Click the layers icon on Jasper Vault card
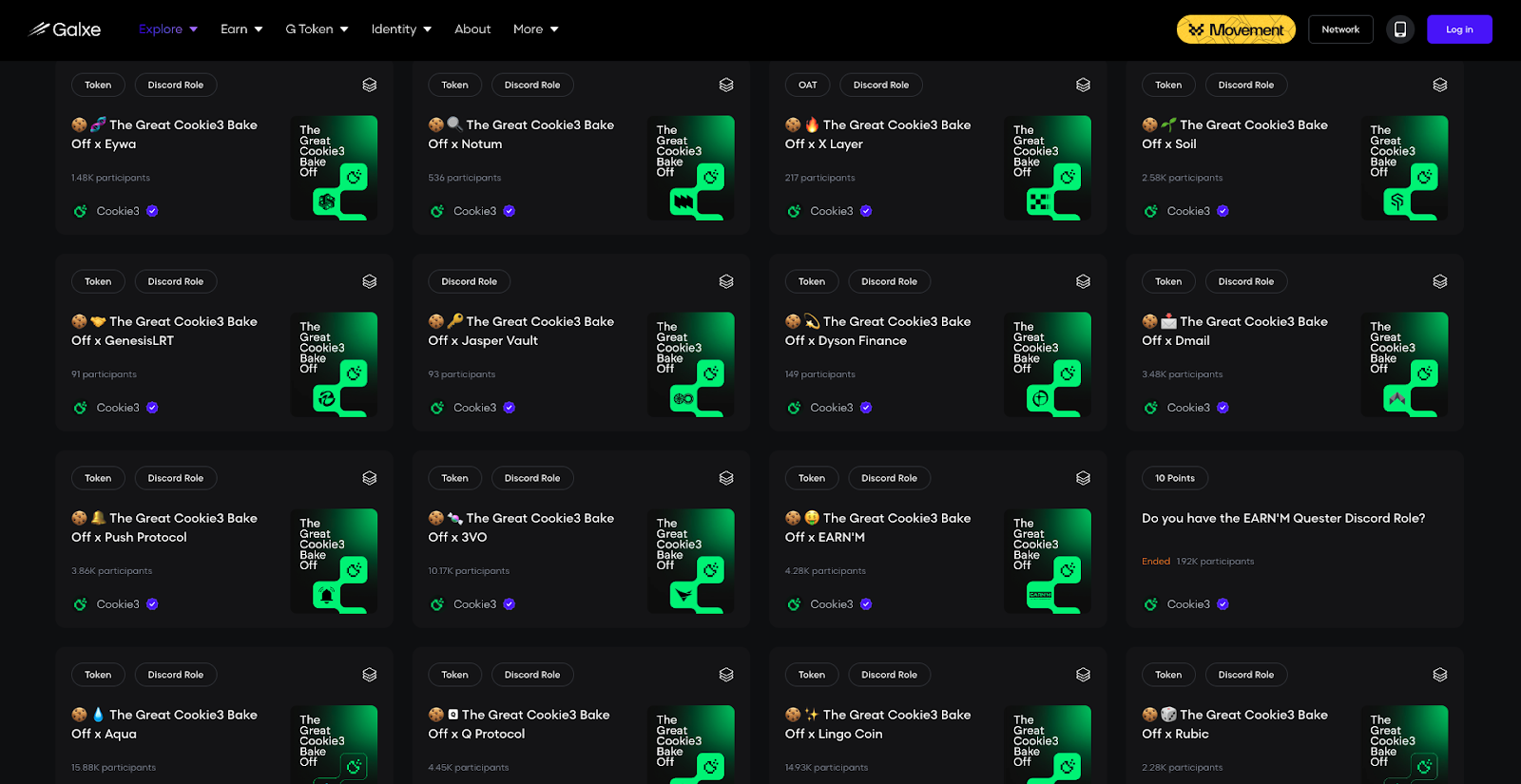The image size is (1521, 784). pos(726,282)
